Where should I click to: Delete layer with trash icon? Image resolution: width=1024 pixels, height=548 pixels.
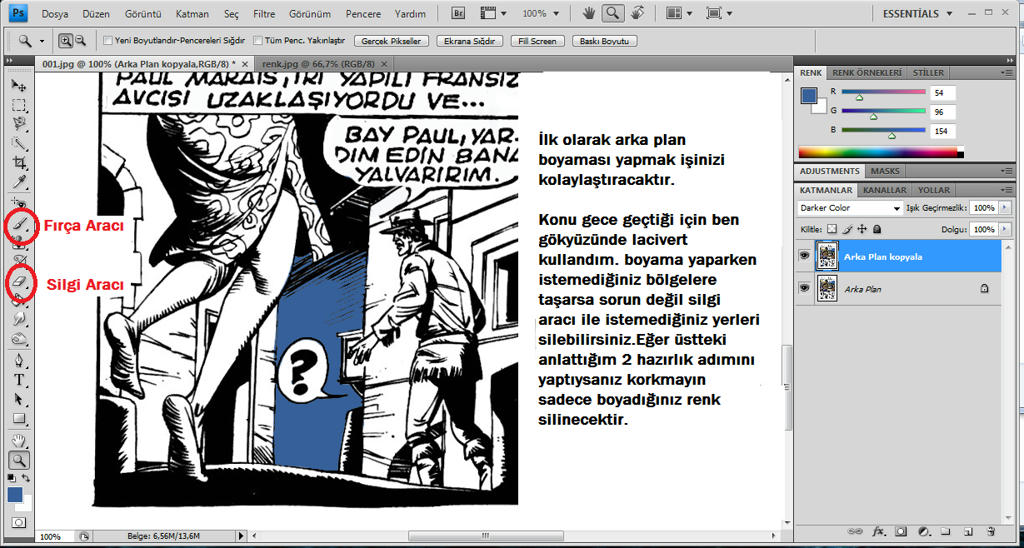pos(991,531)
